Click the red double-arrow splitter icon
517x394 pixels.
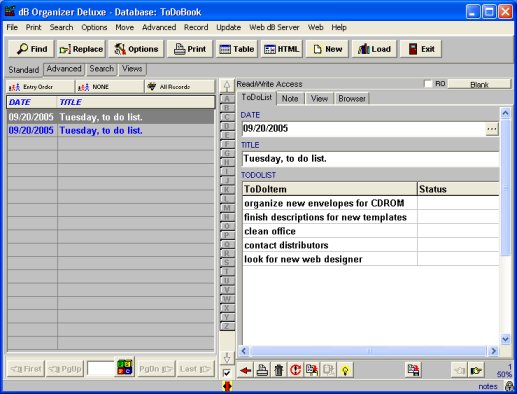pos(227,386)
